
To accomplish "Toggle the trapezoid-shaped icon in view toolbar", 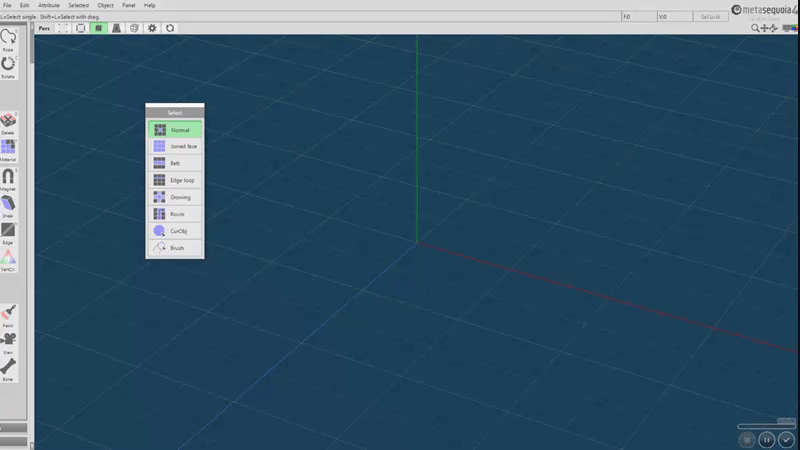I will 116,29.
